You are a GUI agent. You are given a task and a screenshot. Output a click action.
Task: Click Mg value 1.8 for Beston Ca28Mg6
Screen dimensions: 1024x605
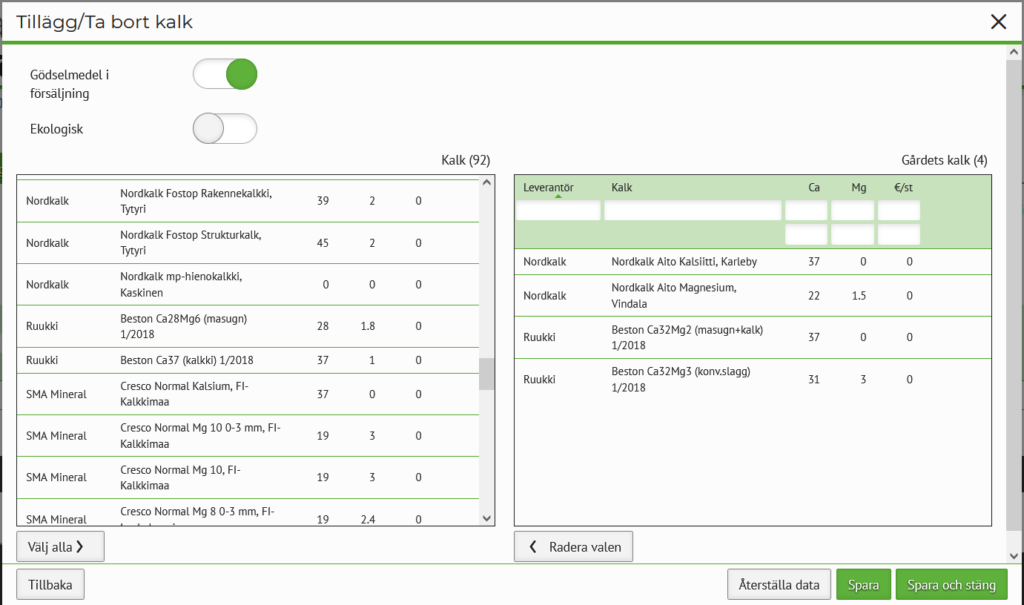pos(368,326)
